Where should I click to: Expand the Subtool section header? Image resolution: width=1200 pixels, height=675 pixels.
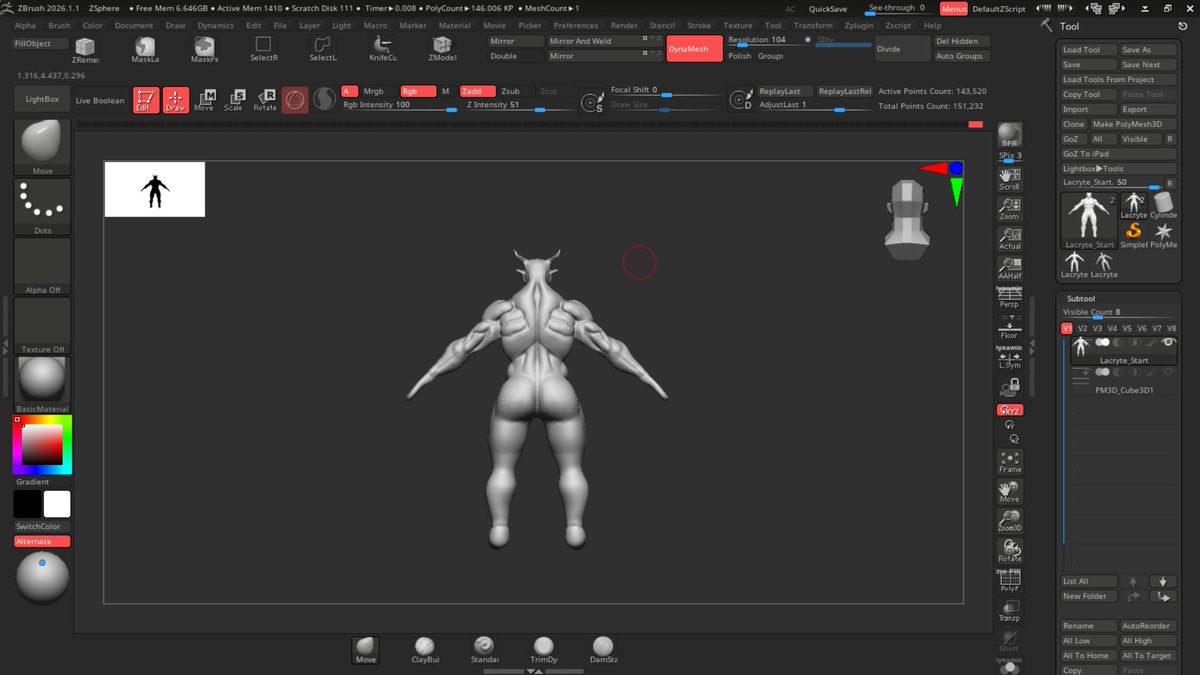[1081, 298]
